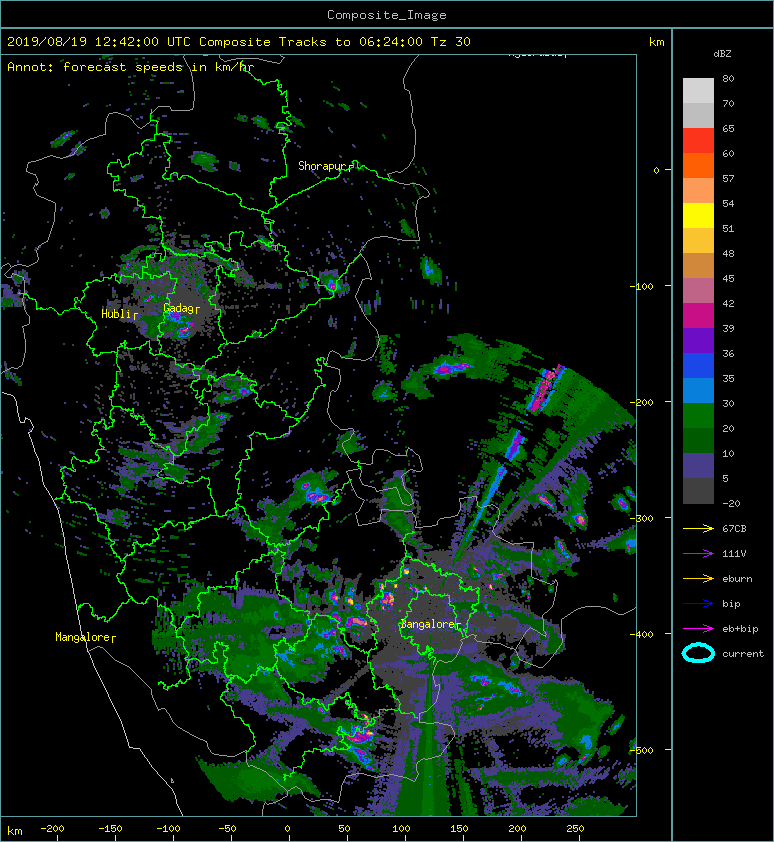Click the 2019/08/19 12:42:00 UTC timestamp
774x842 pixels.
click(x=98, y=42)
